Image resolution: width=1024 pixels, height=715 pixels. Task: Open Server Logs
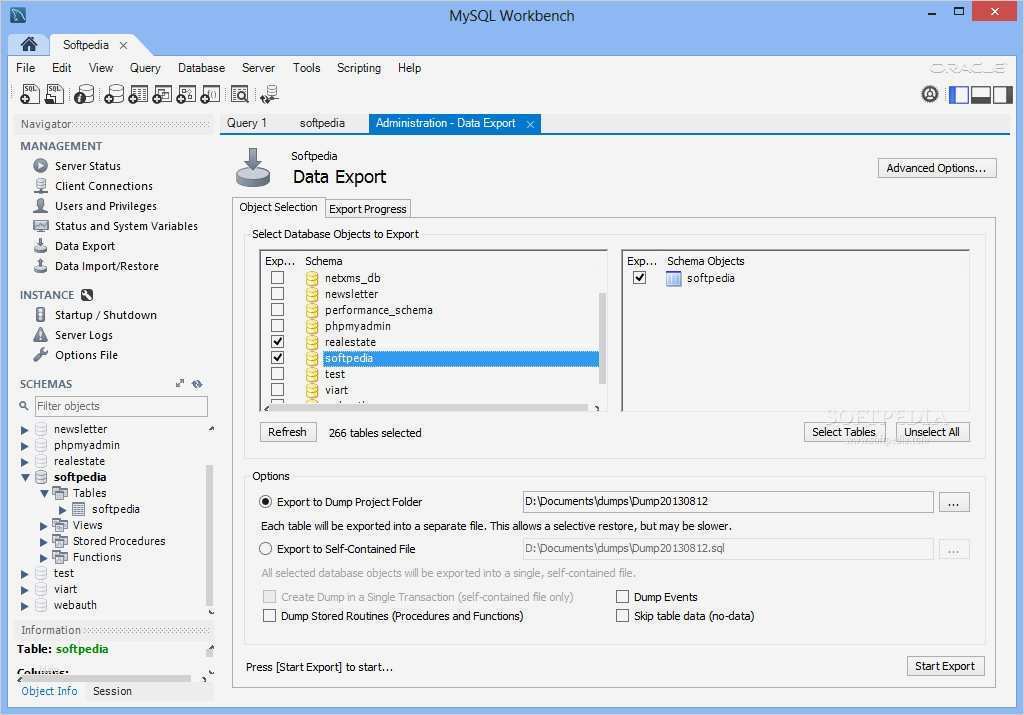[x=84, y=335]
